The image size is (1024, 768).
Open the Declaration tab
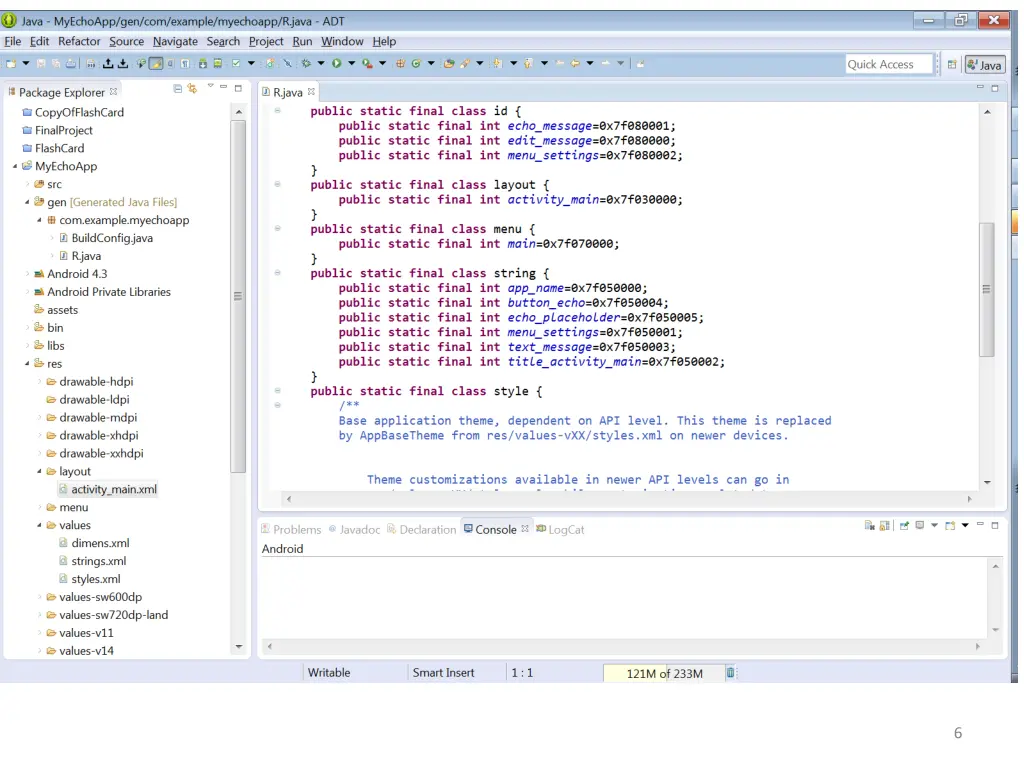point(422,530)
